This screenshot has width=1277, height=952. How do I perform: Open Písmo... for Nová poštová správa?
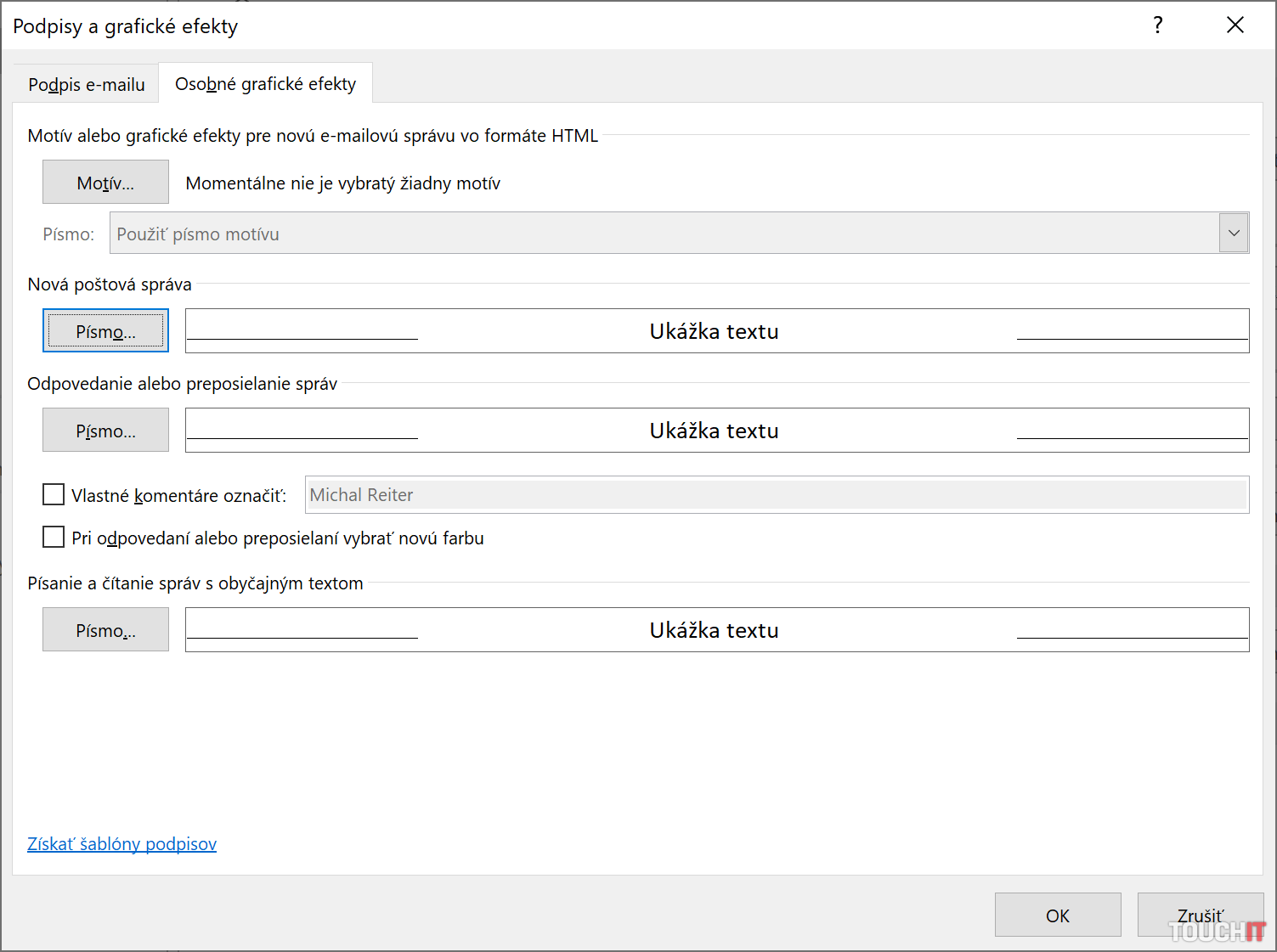click(105, 331)
